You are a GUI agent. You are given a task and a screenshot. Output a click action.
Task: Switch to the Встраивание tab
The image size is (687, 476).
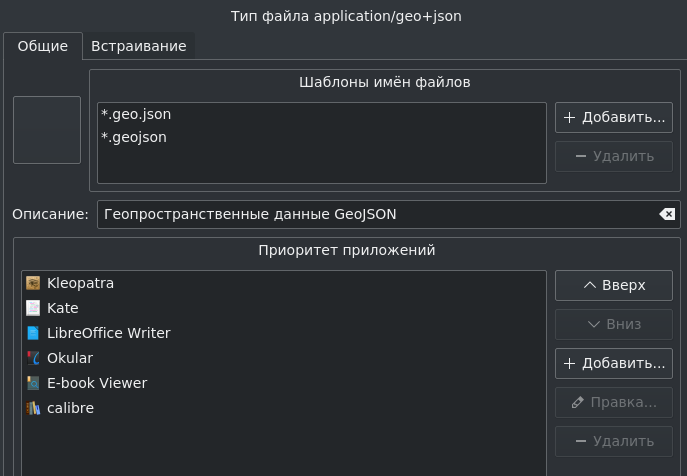pyautogui.click(x=138, y=46)
